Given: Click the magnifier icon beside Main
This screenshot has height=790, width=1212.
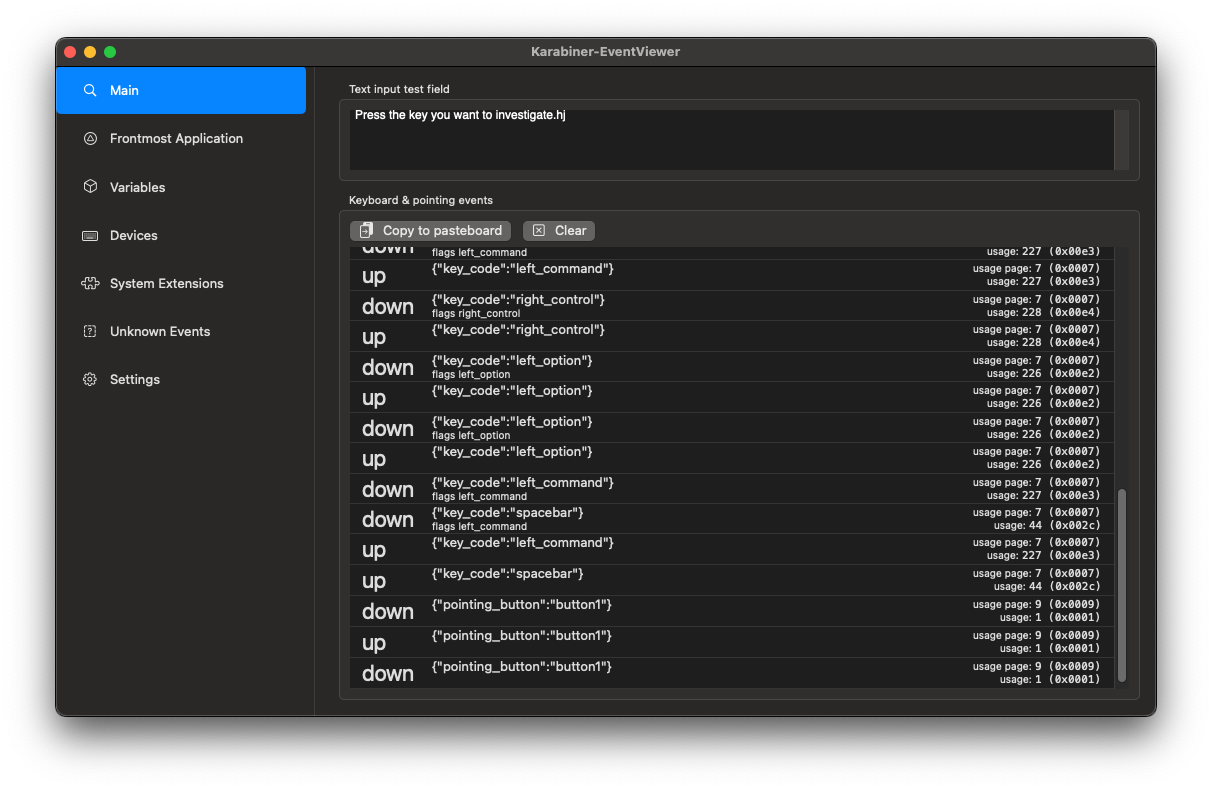Looking at the screenshot, I should pyautogui.click(x=90, y=90).
